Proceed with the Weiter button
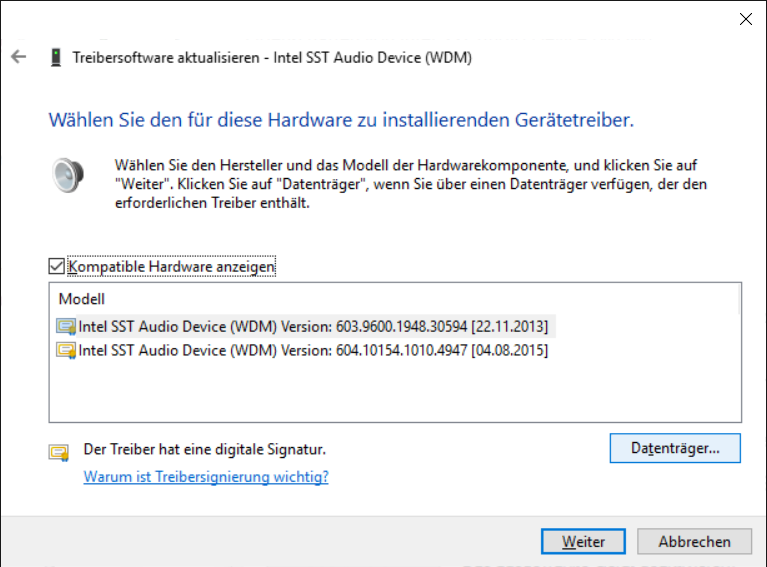This screenshot has width=767, height=567. pos(583,542)
